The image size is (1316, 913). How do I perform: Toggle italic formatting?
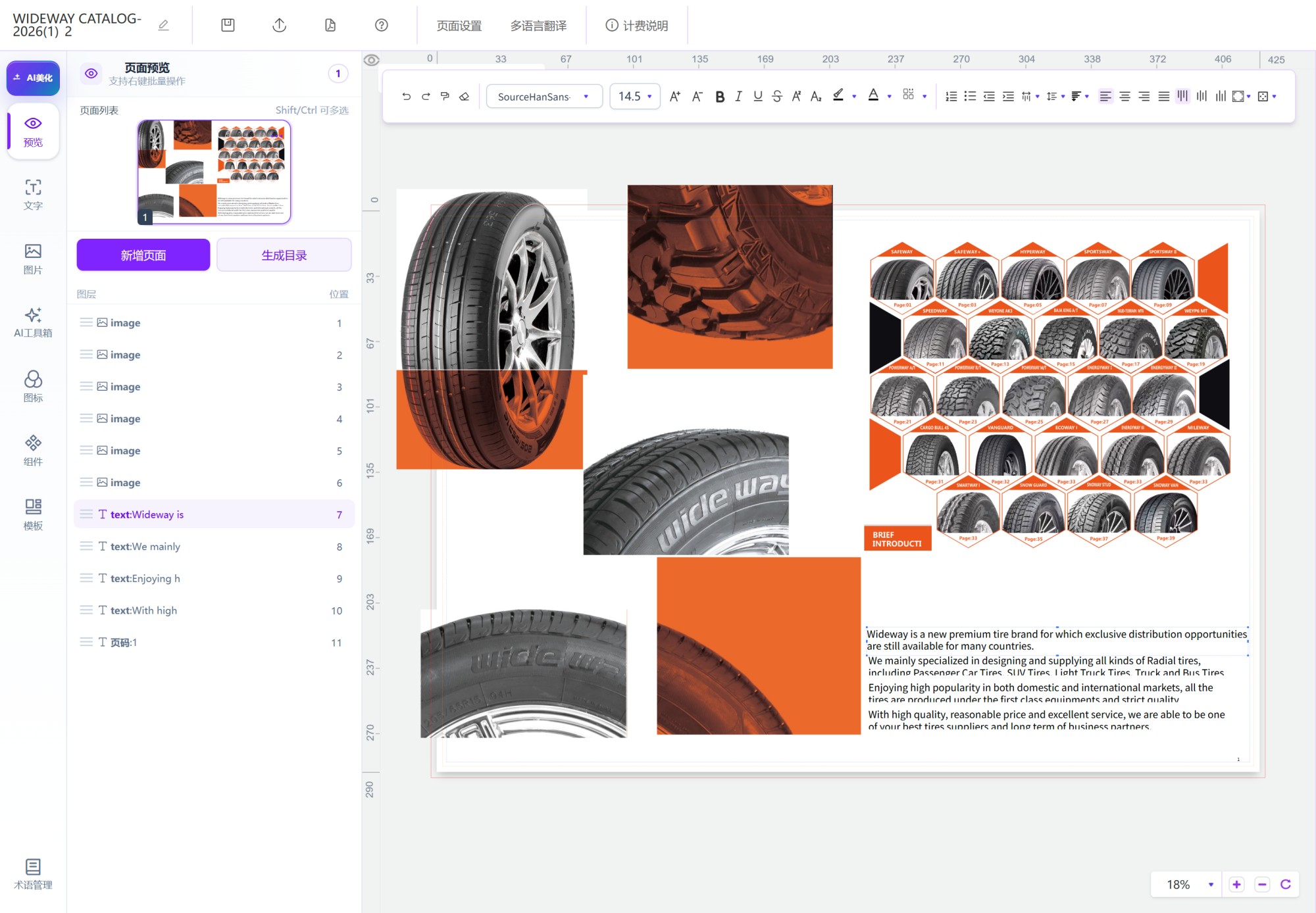click(738, 97)
